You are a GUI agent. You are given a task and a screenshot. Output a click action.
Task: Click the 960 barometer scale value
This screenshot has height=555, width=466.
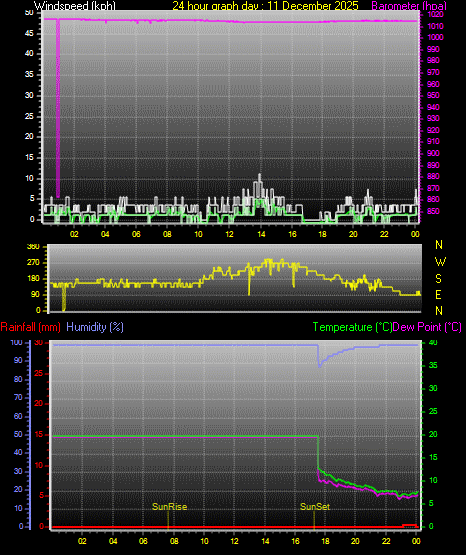tap(433, 84)
